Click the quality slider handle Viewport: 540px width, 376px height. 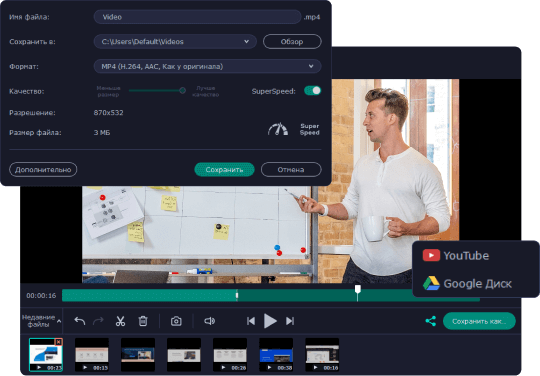[x=183, y=91]
